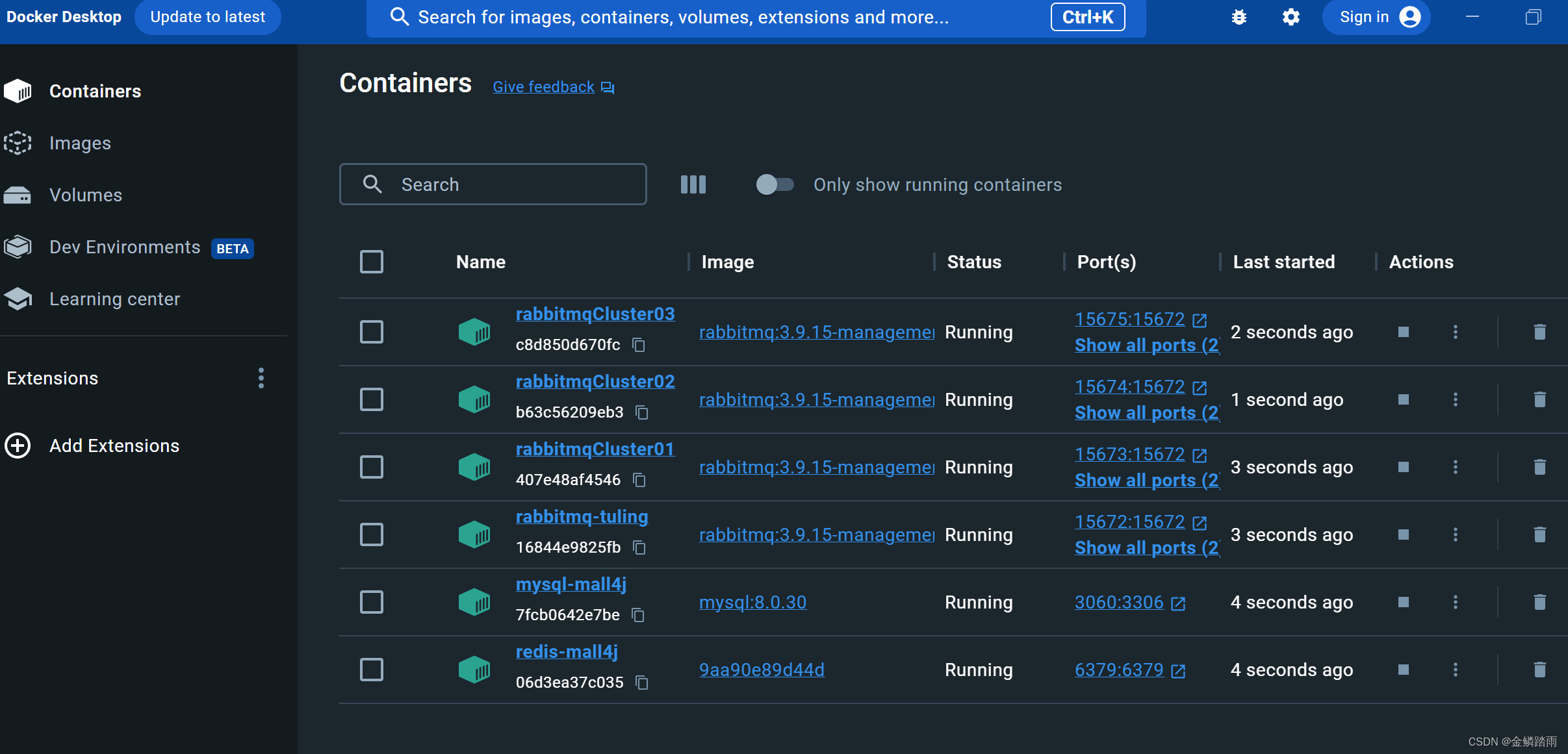1568x754 pixels.
Task: Show all ports for rabbitmqCluster02
Action: 1147,413
